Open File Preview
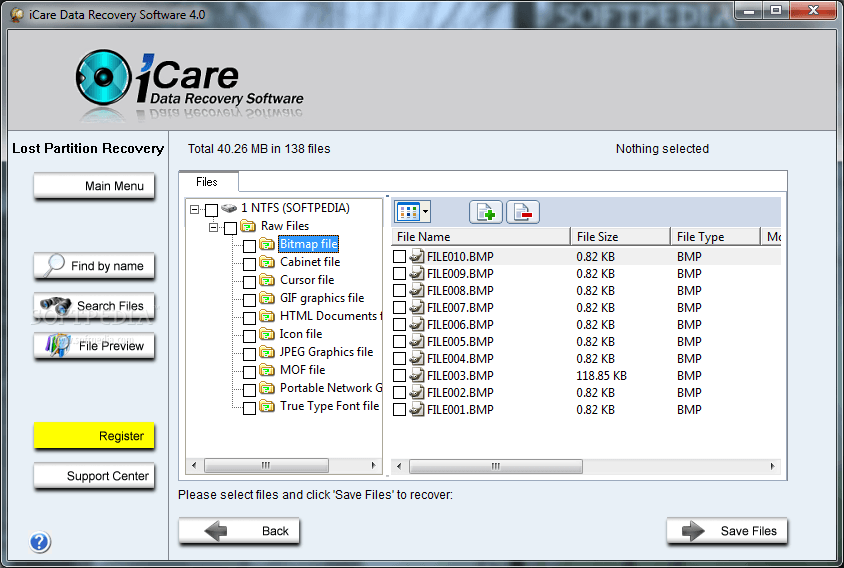The height and width of the screenshot is (568, 844). [x=94, y=346]
